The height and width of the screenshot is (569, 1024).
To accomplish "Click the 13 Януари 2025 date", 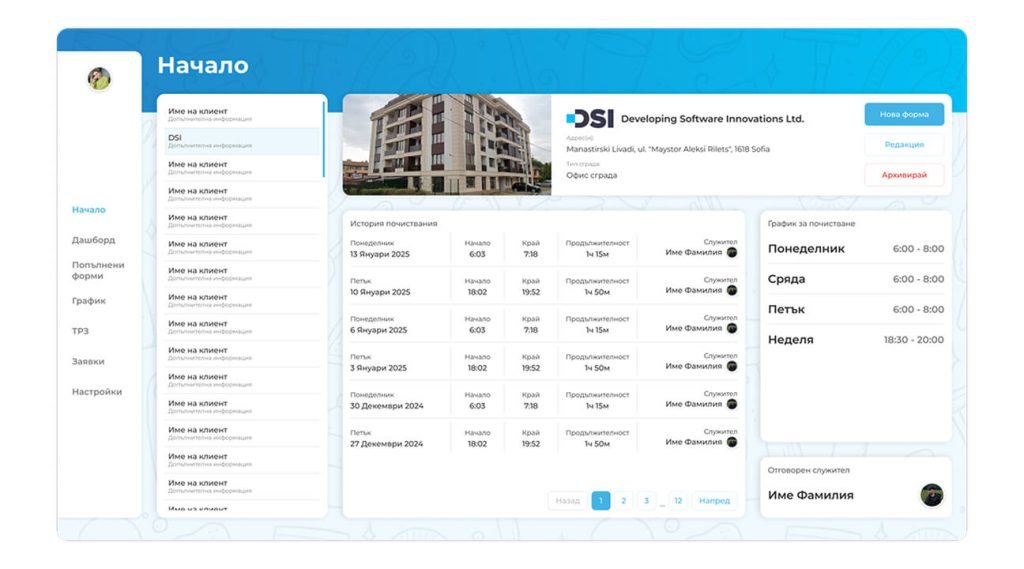I will 379,254.
